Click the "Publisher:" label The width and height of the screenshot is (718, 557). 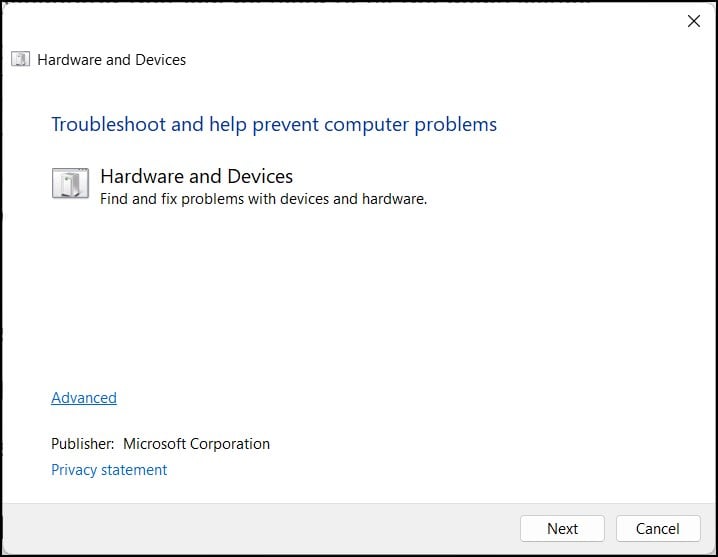(82, 444)
